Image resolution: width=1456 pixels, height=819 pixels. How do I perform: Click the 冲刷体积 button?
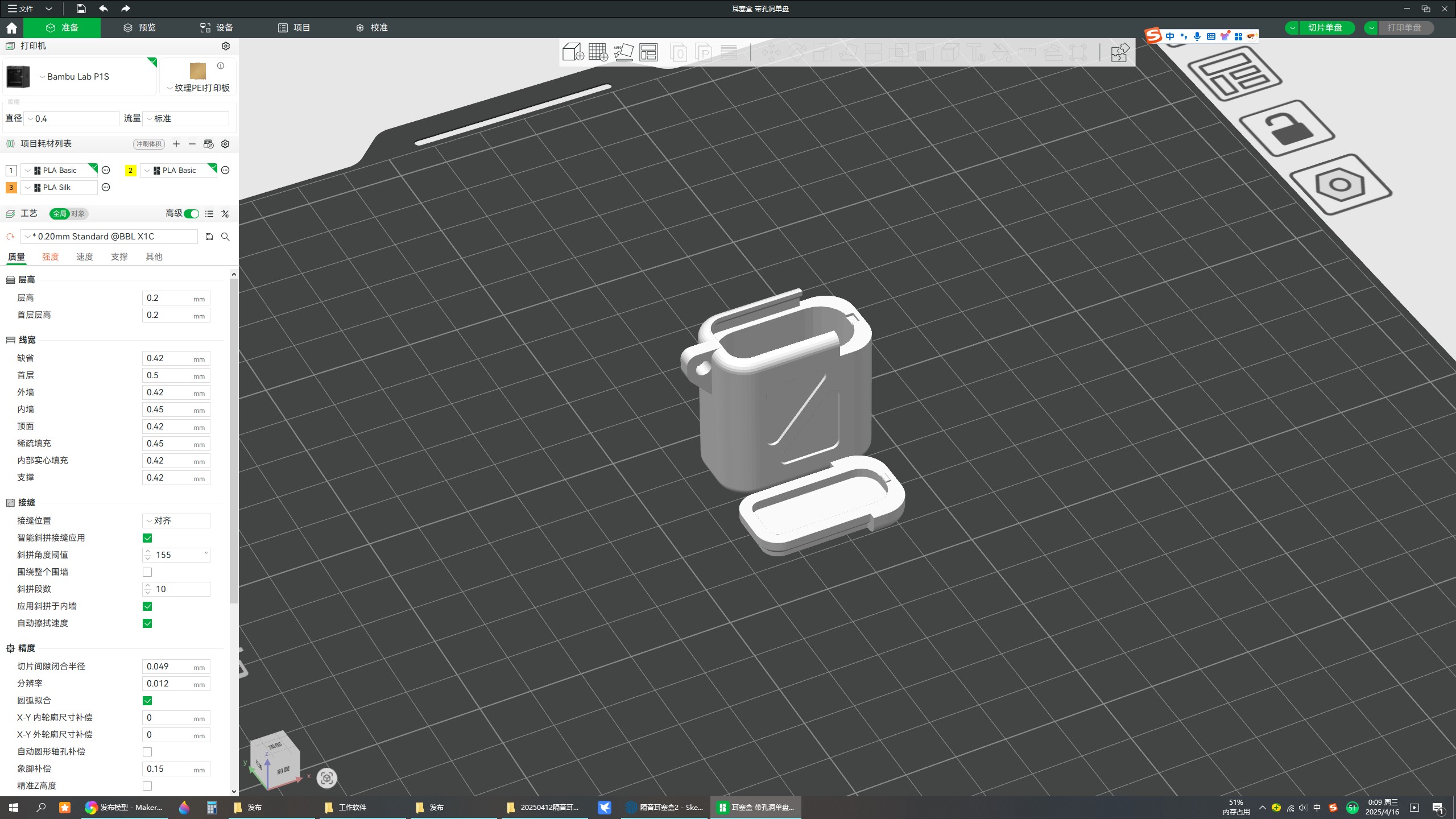[149, 144]
